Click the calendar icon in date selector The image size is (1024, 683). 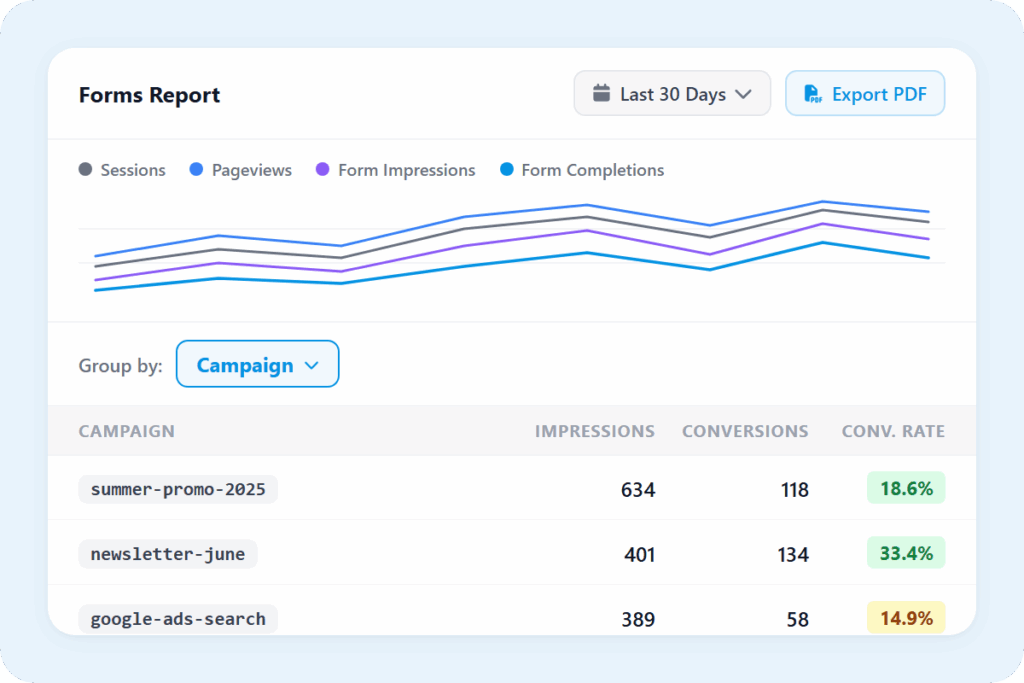click(x=601, y=94)
